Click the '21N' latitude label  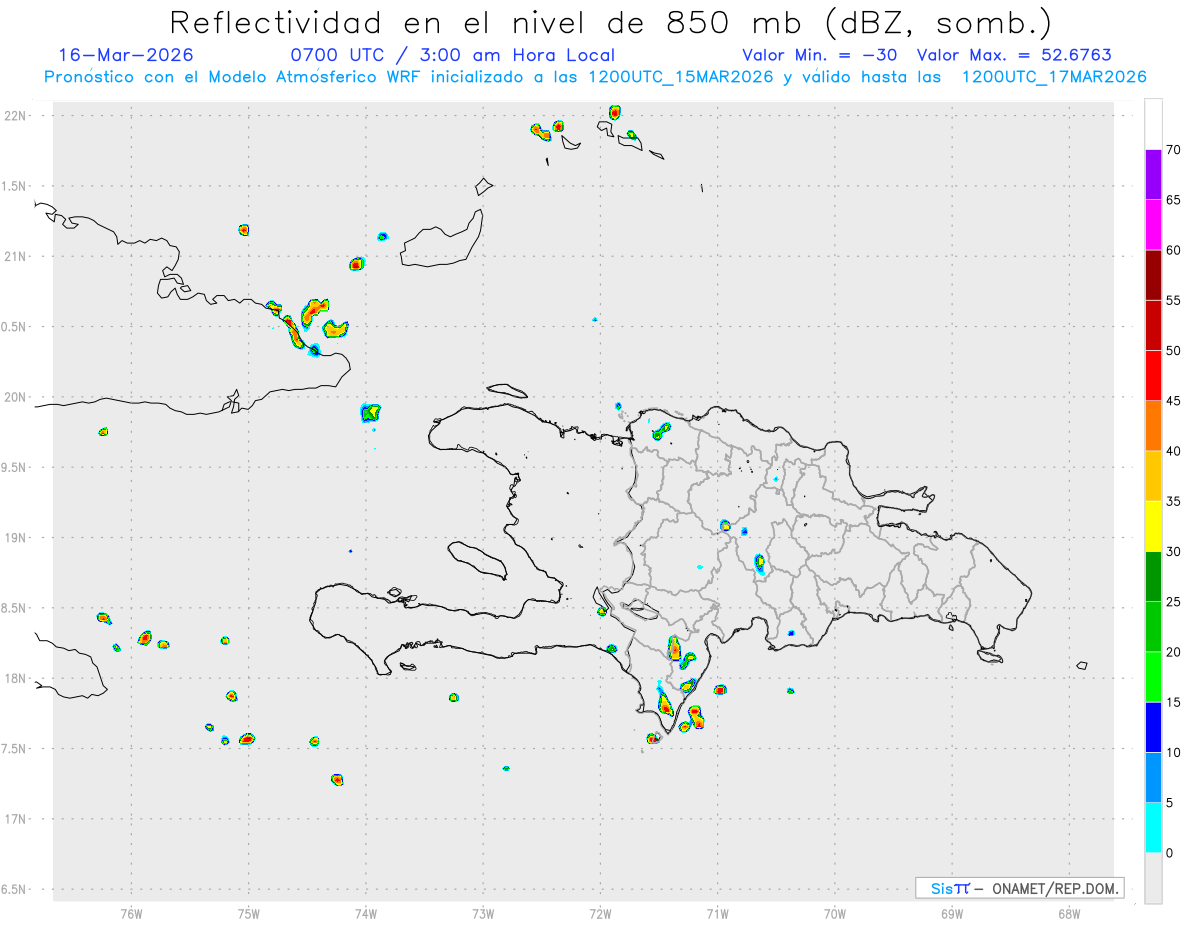15,257
